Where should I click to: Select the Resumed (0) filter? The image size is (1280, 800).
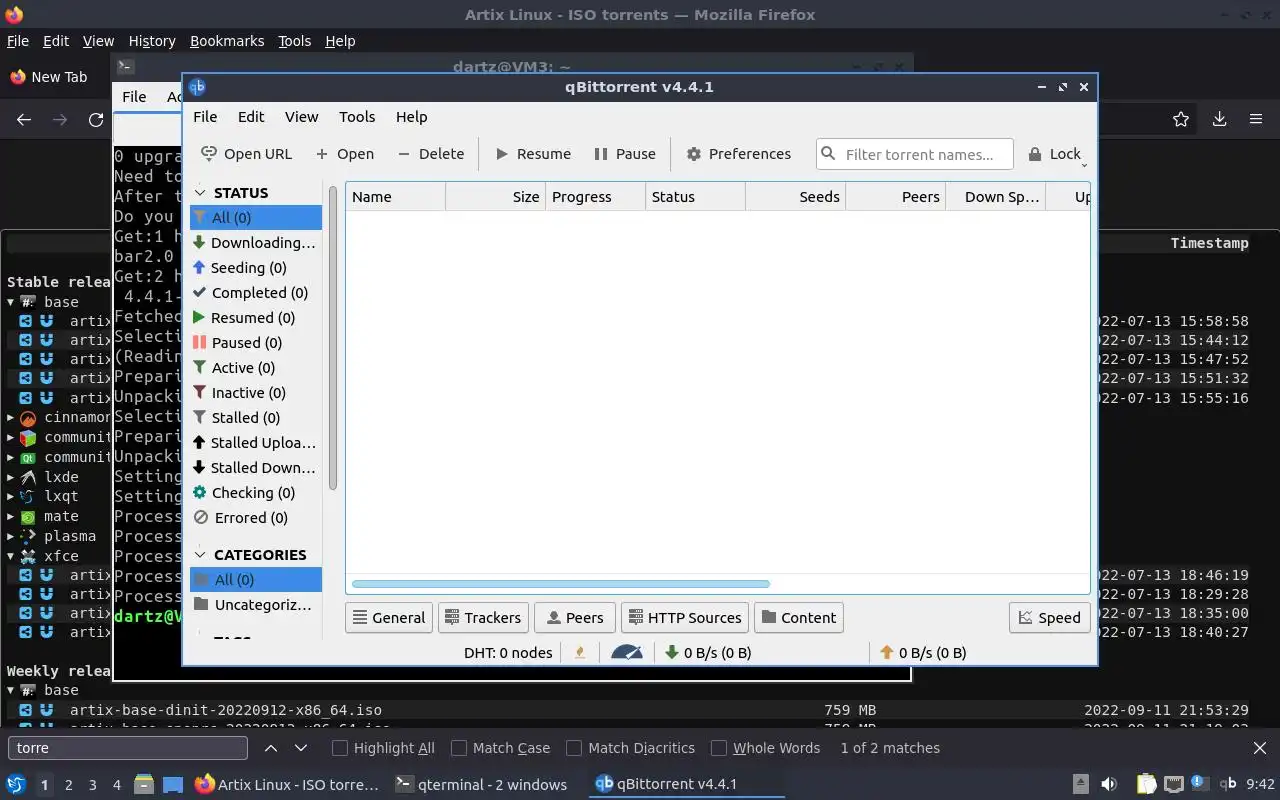[256, 318]
